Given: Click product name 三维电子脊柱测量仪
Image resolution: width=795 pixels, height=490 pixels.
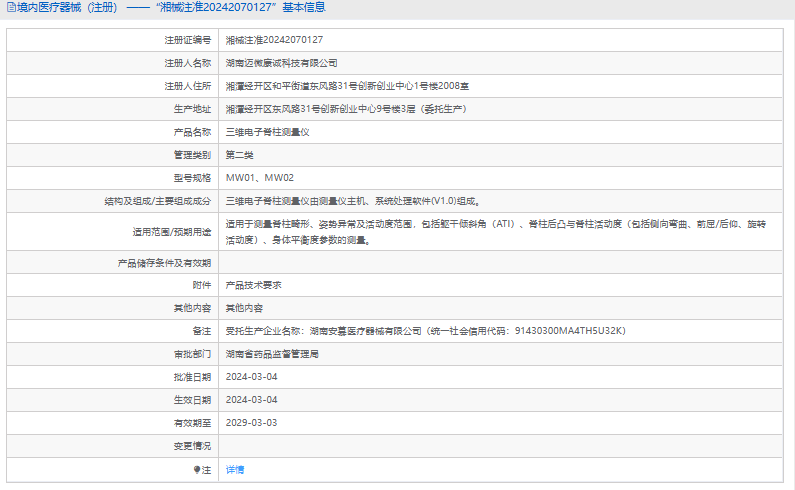Looking at the screenshot, I should coord(267,132).
